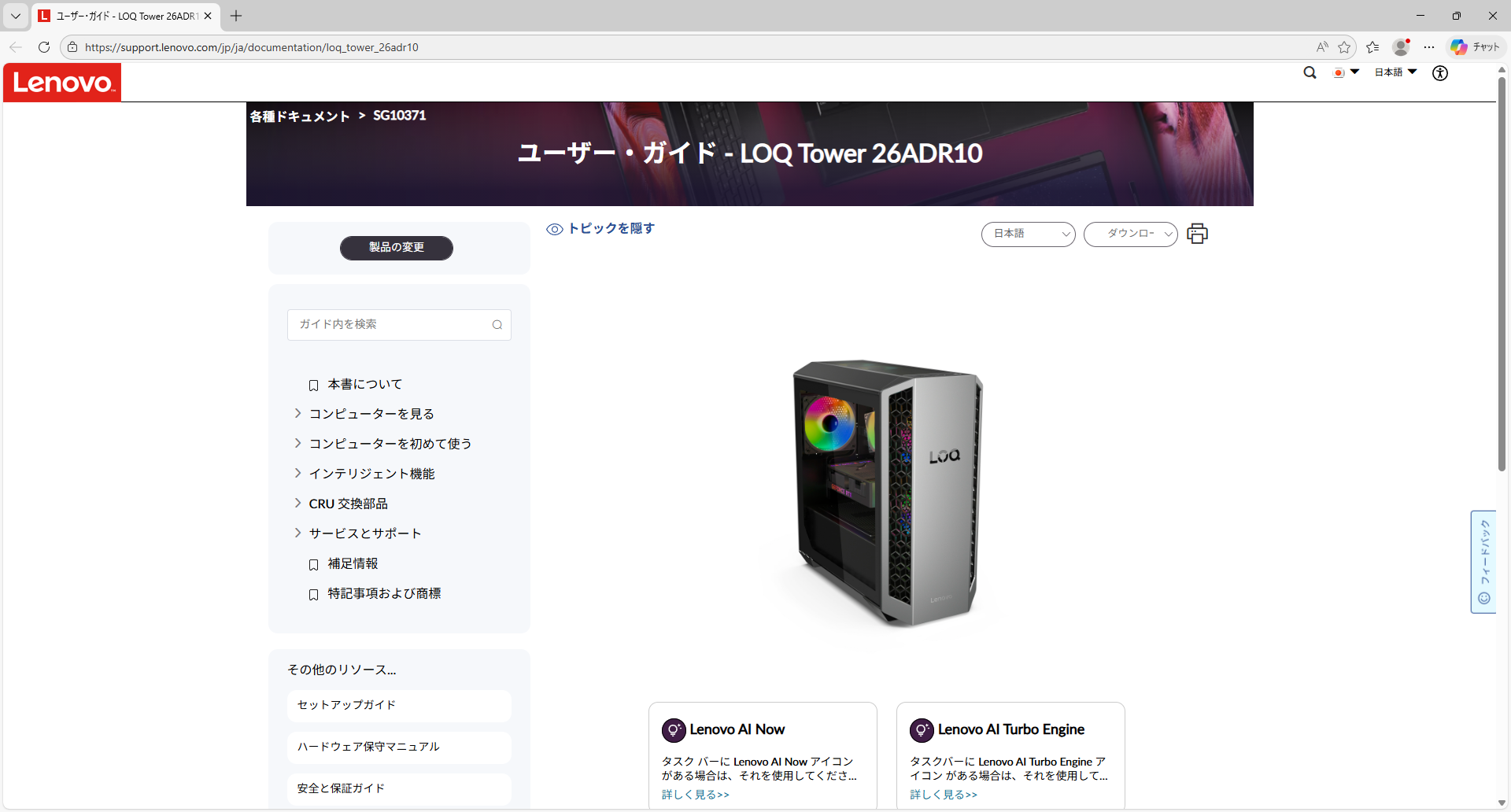Open the country flag selector
Screen dimensions: 1511x812
click(x=1346, y=72)
